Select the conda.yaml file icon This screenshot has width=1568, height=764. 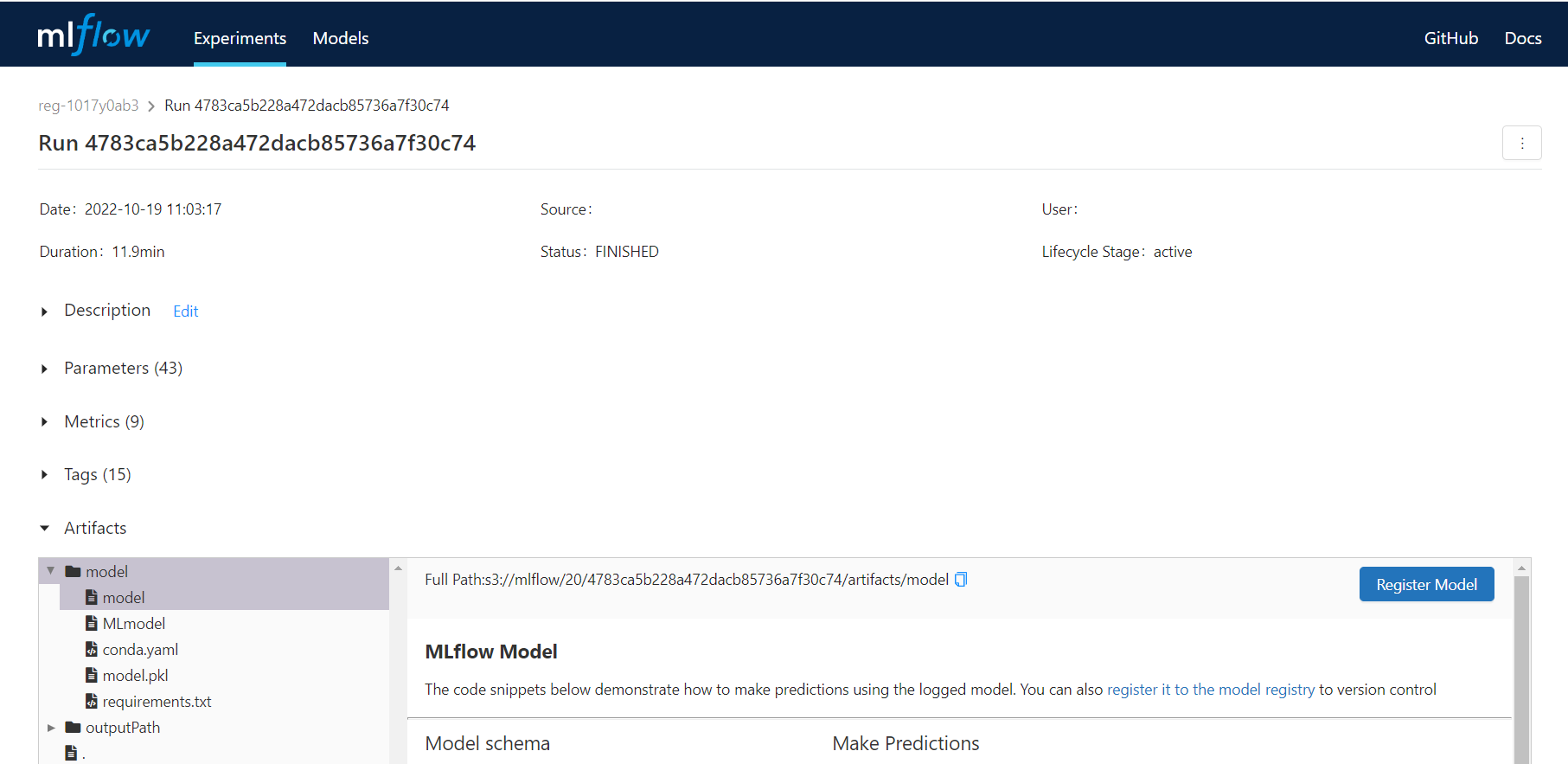(x=92, y=650)
